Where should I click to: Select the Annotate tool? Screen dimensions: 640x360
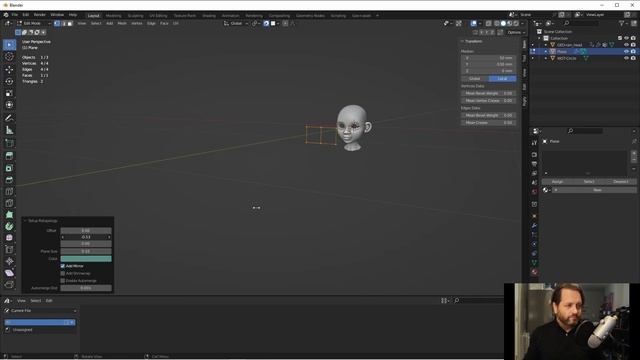click(x=9, y=118)
